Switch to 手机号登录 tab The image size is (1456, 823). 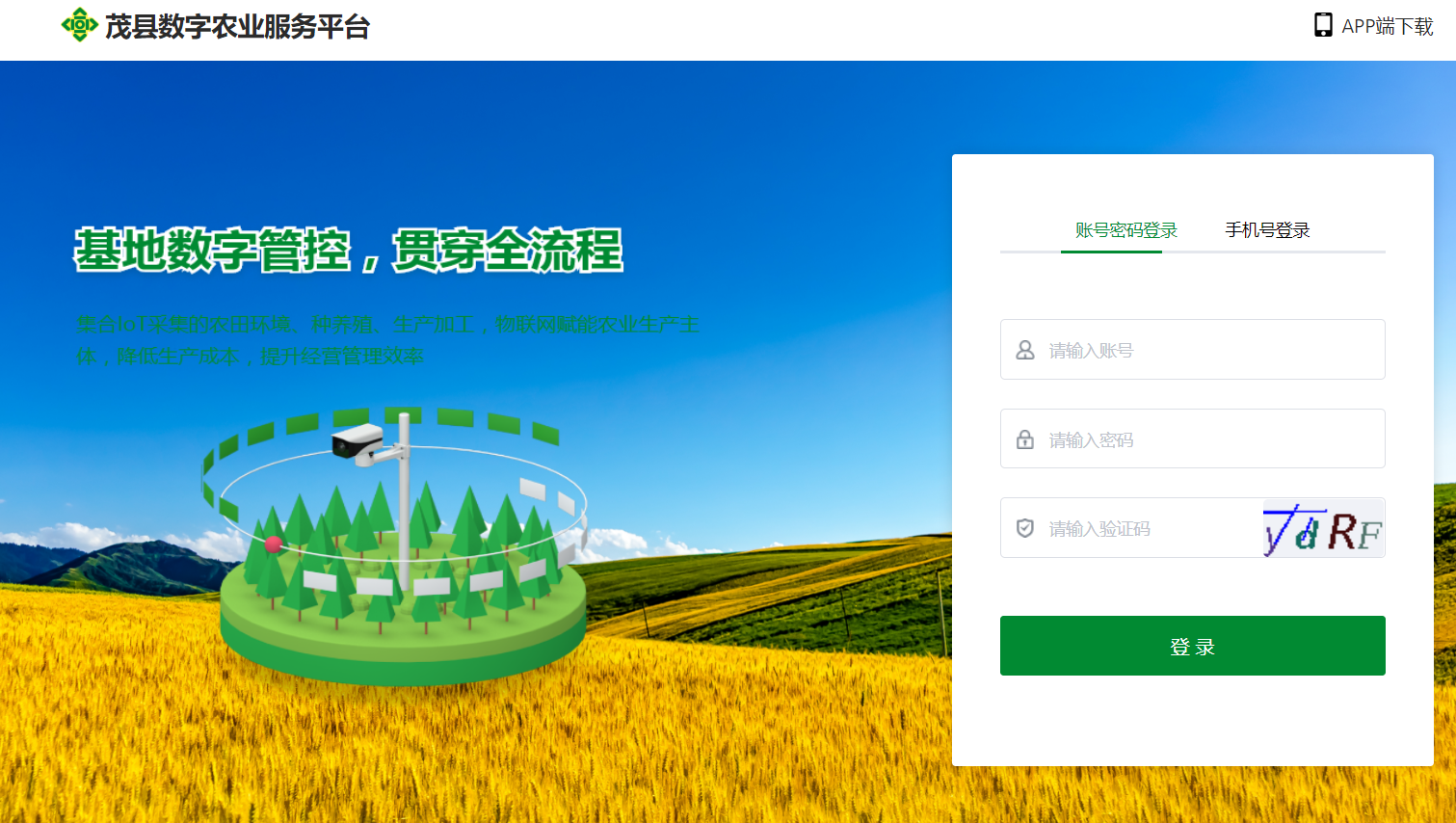(1267, 230)
